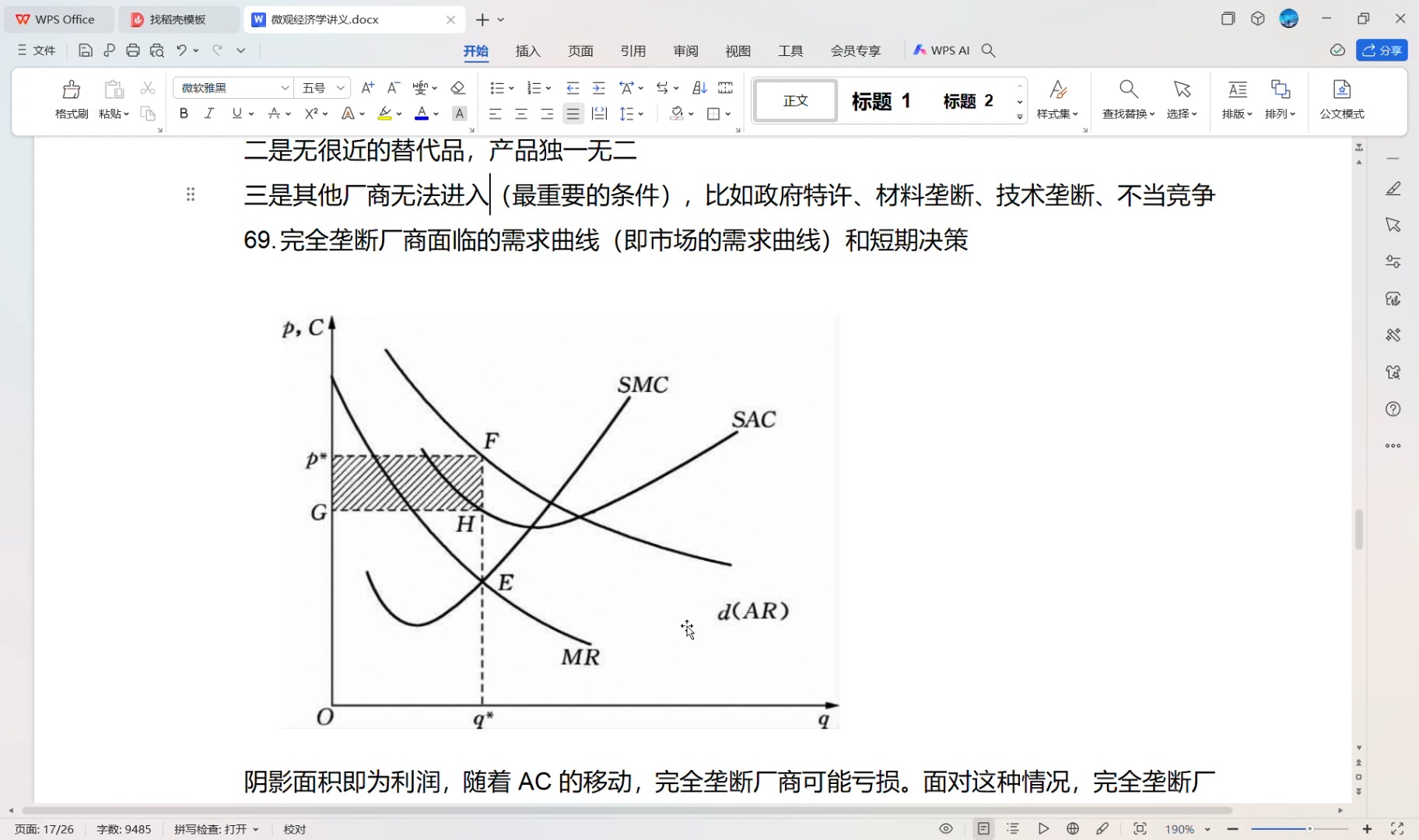The image size is (1419, 840).
Task: Toggle underline formatting
Action: point(236,114)
